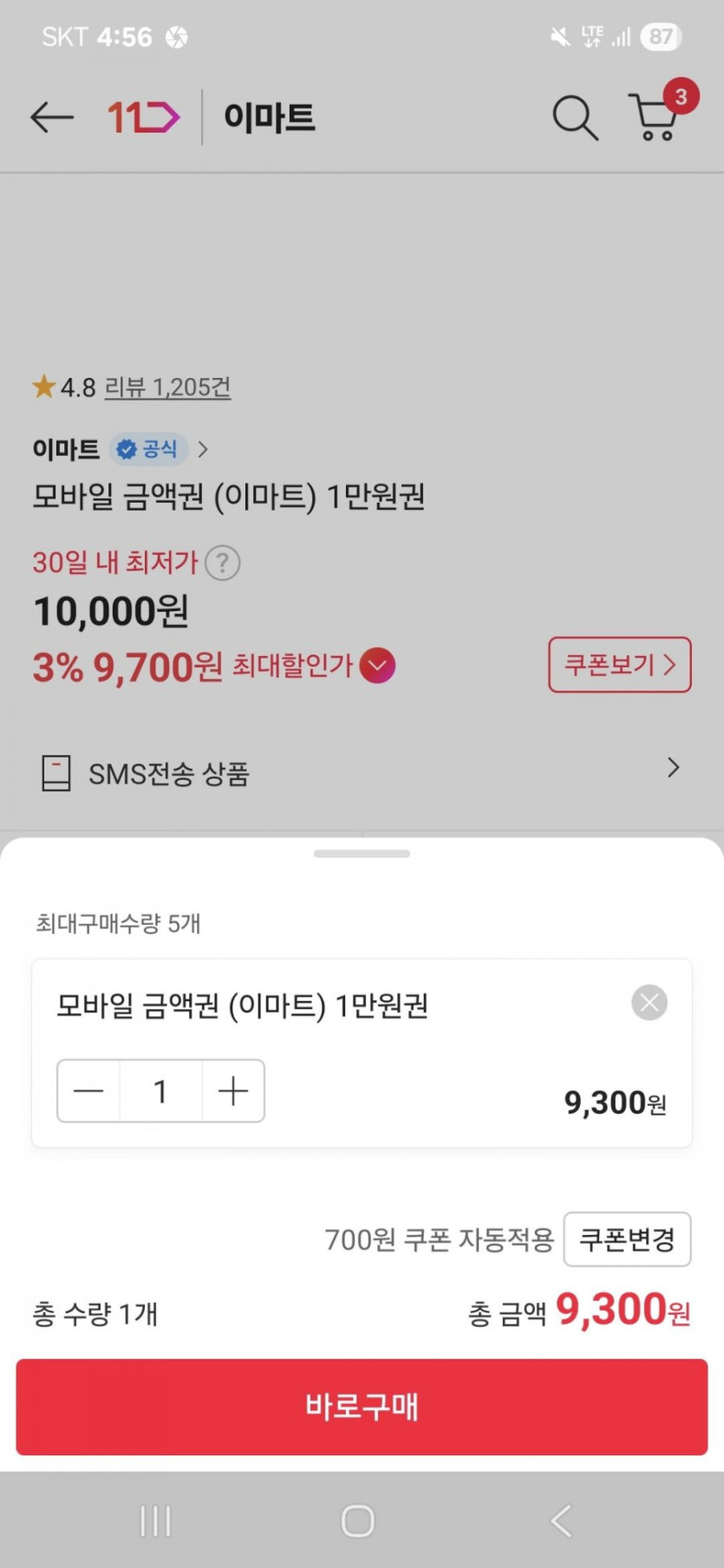Viewport: 724px width, 1568px height.
Task: Tap the back arrow in header
Action: pyautogui.click(x=51, y=117)
